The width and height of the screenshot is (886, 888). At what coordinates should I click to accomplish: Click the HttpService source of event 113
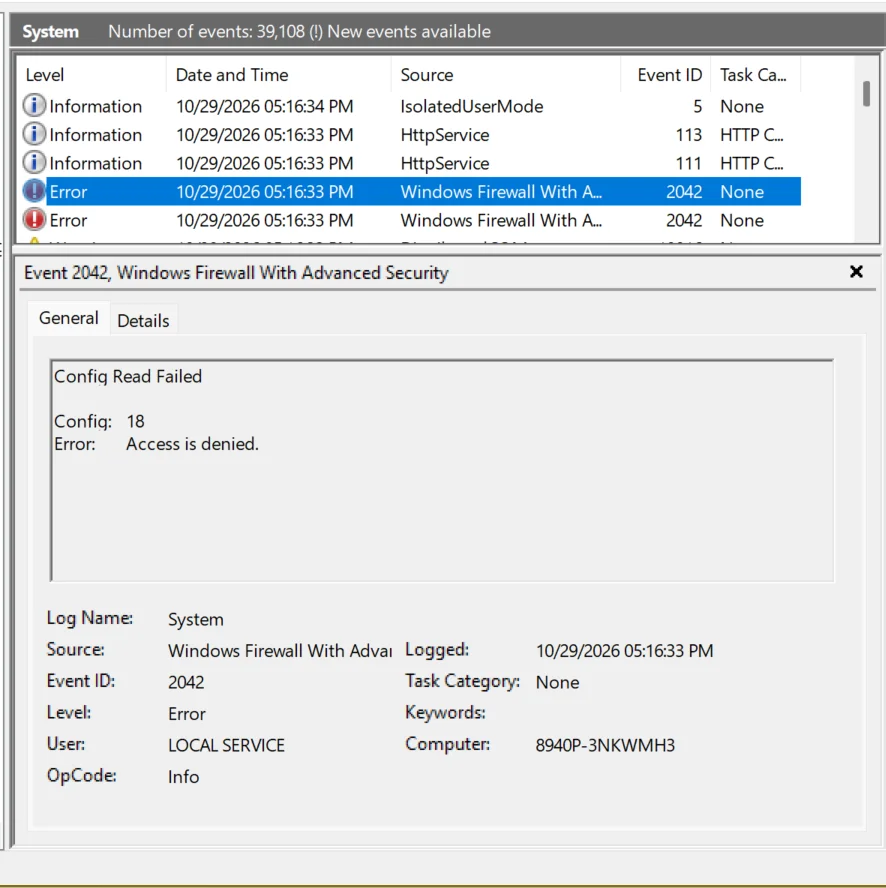[445, 135]
